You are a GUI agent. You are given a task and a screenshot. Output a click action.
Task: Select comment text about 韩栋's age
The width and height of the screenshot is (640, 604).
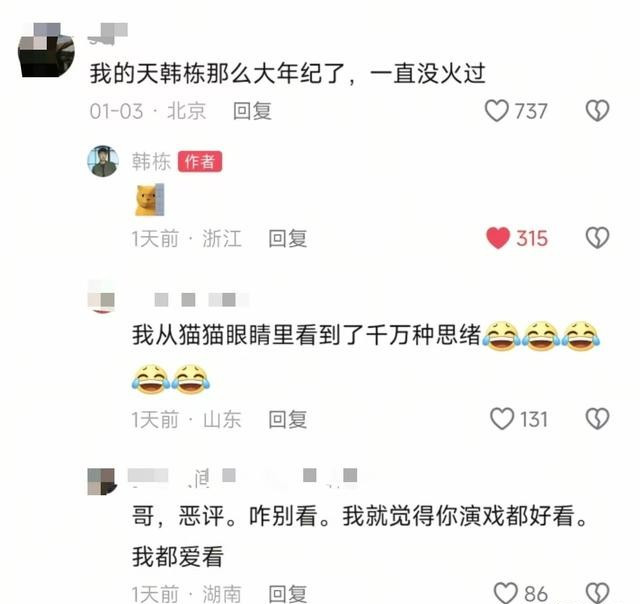pyautogui.click(x=288, y=74)
